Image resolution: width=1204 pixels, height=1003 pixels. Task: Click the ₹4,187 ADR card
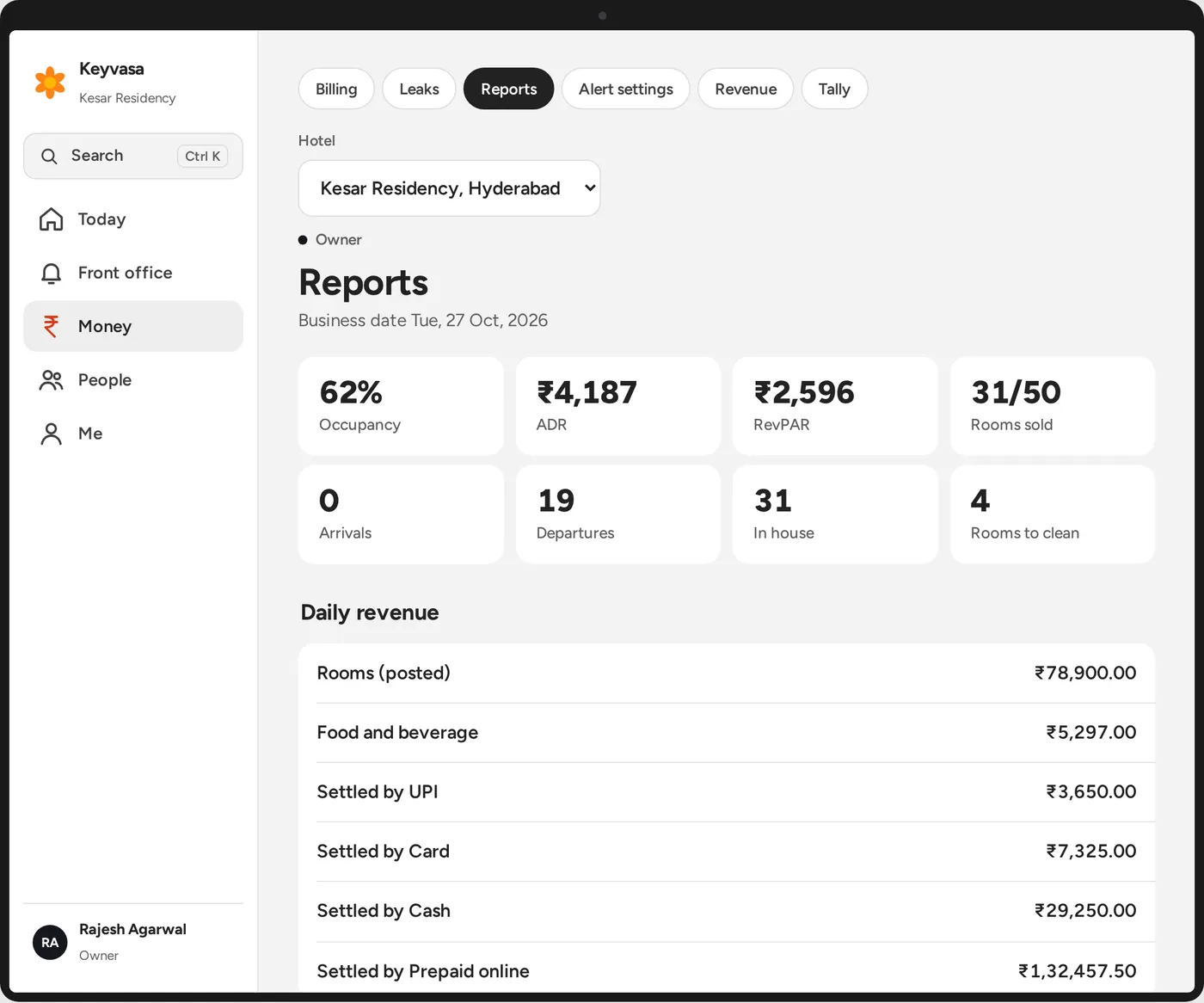coord(618,406)
